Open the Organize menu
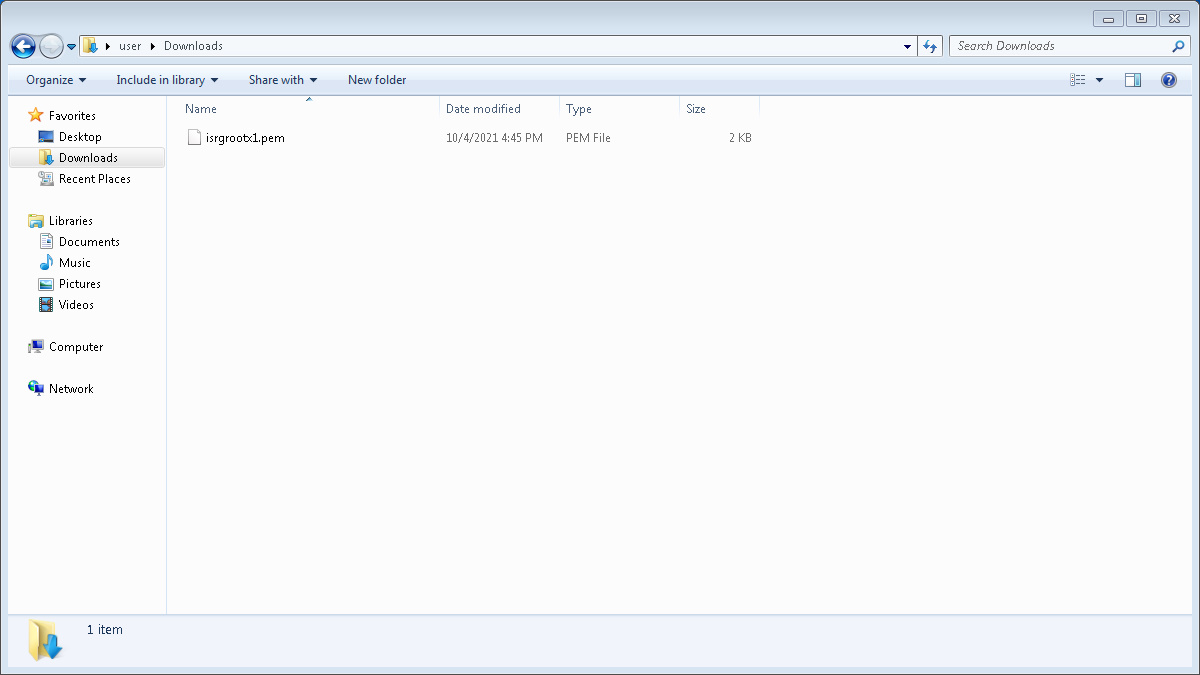Screen dimensions: 1200x675 click(x=56, y=80)
